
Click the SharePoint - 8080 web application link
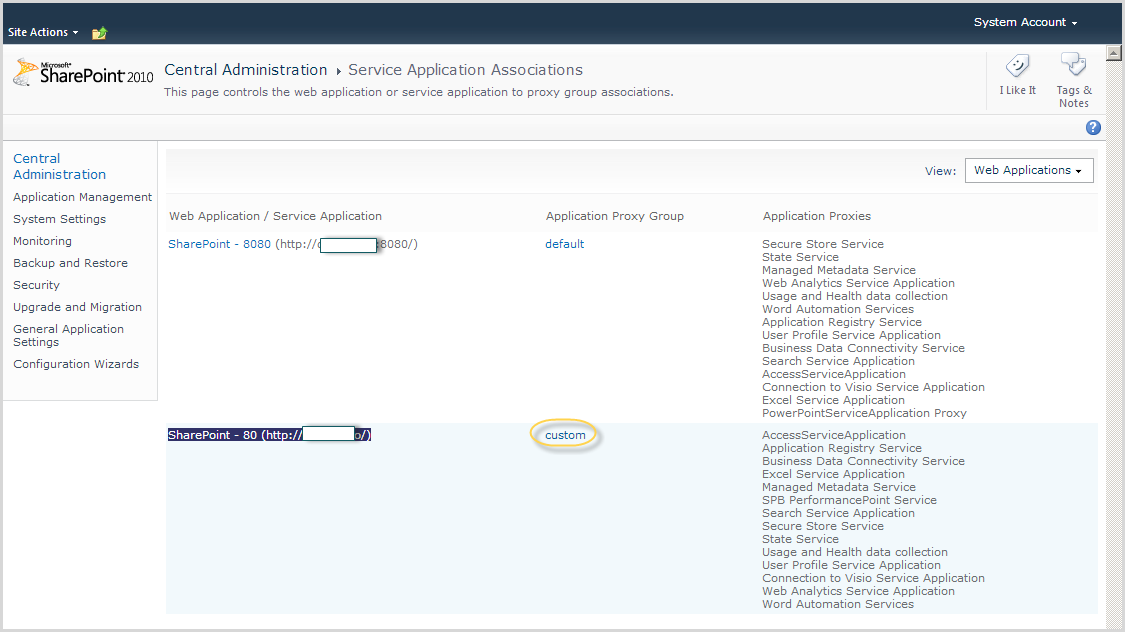(x=220, y=244)
